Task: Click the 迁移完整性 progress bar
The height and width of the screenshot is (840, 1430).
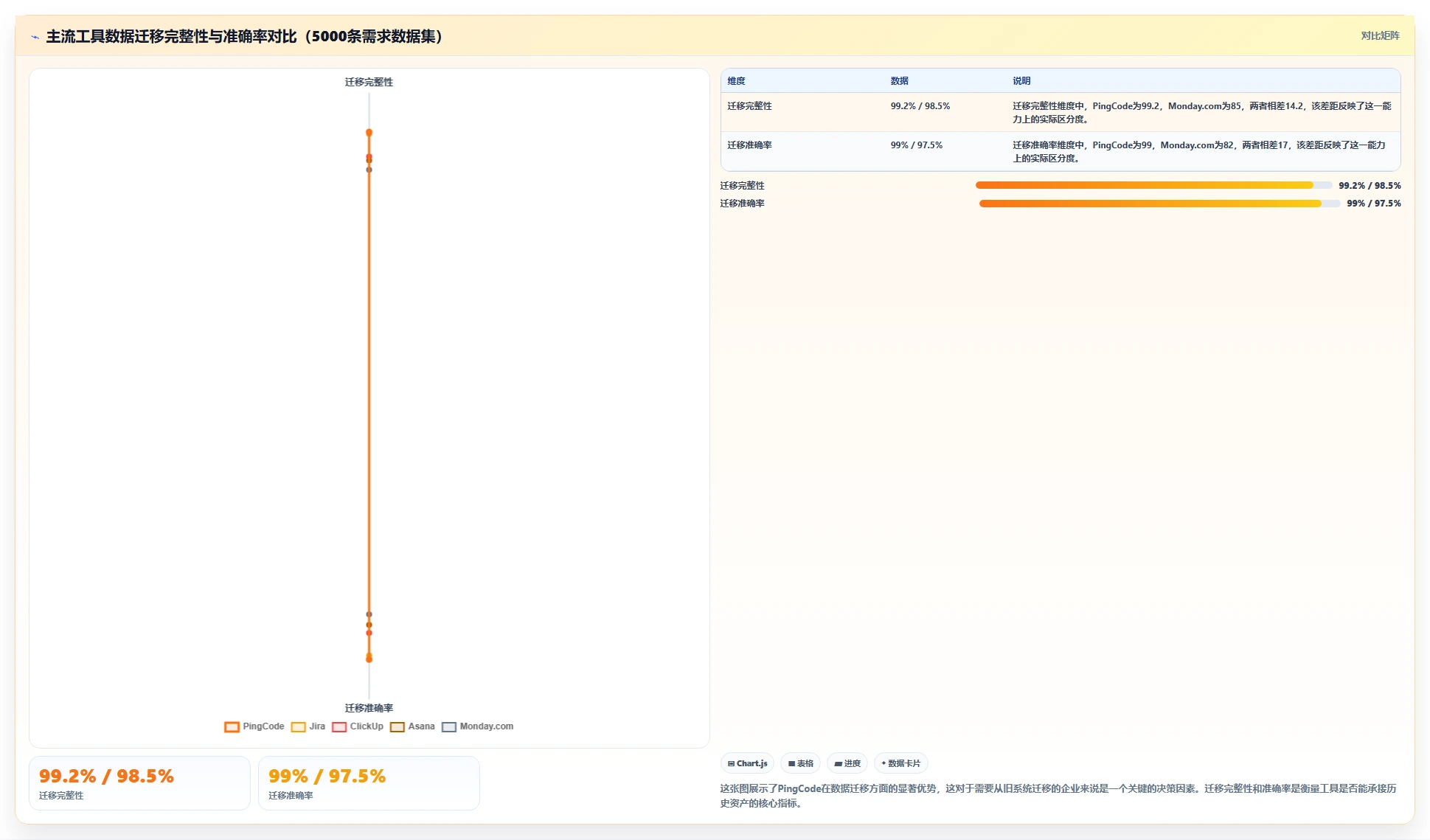Action: point(1153,185)
